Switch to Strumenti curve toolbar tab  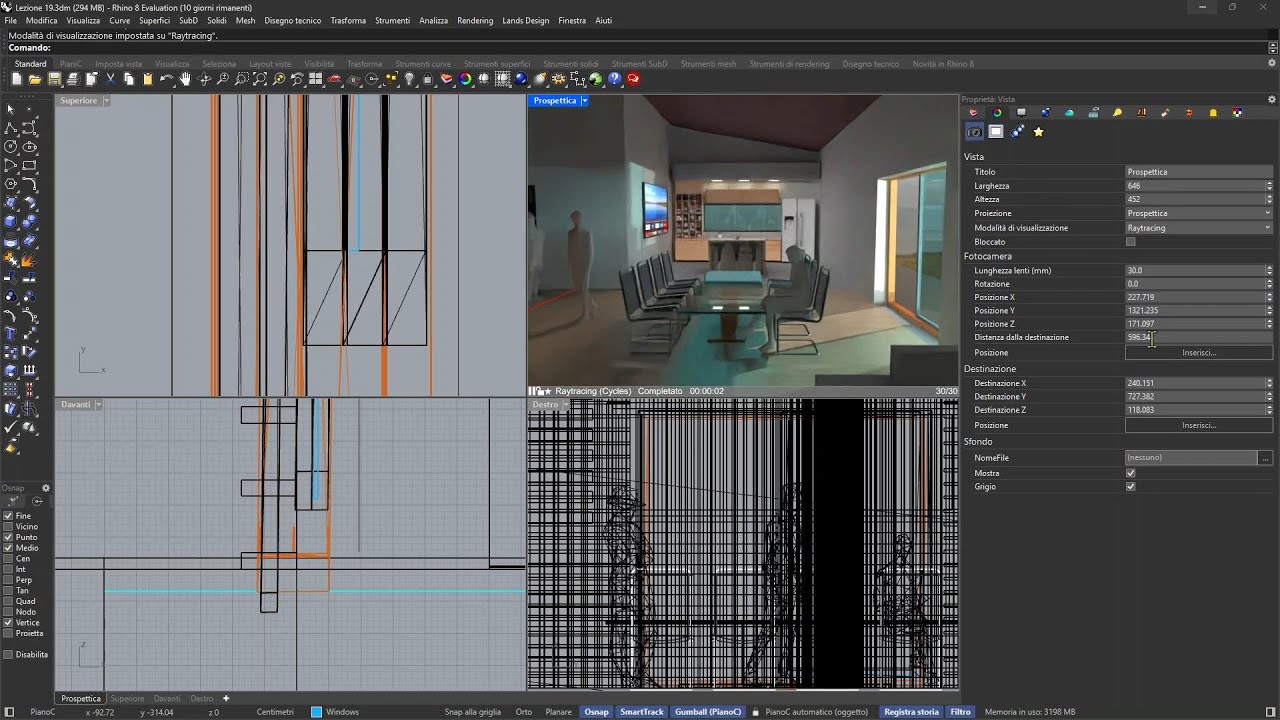coord(423,64)
